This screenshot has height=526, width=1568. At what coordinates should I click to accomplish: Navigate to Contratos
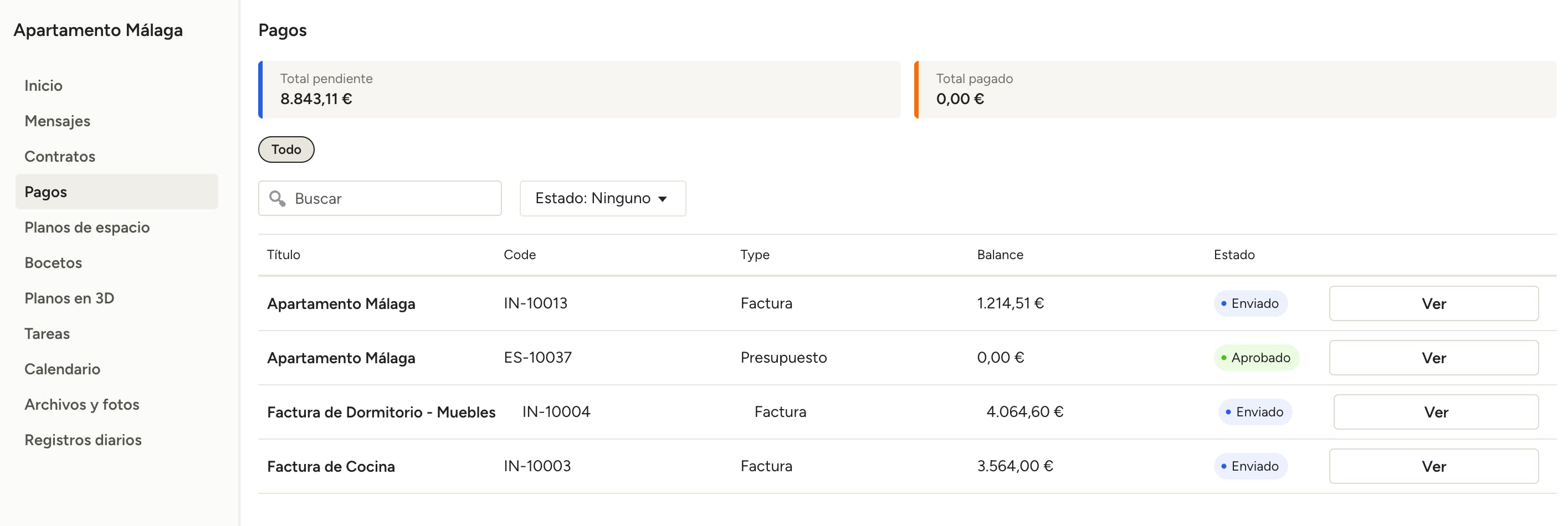point(60,156)
